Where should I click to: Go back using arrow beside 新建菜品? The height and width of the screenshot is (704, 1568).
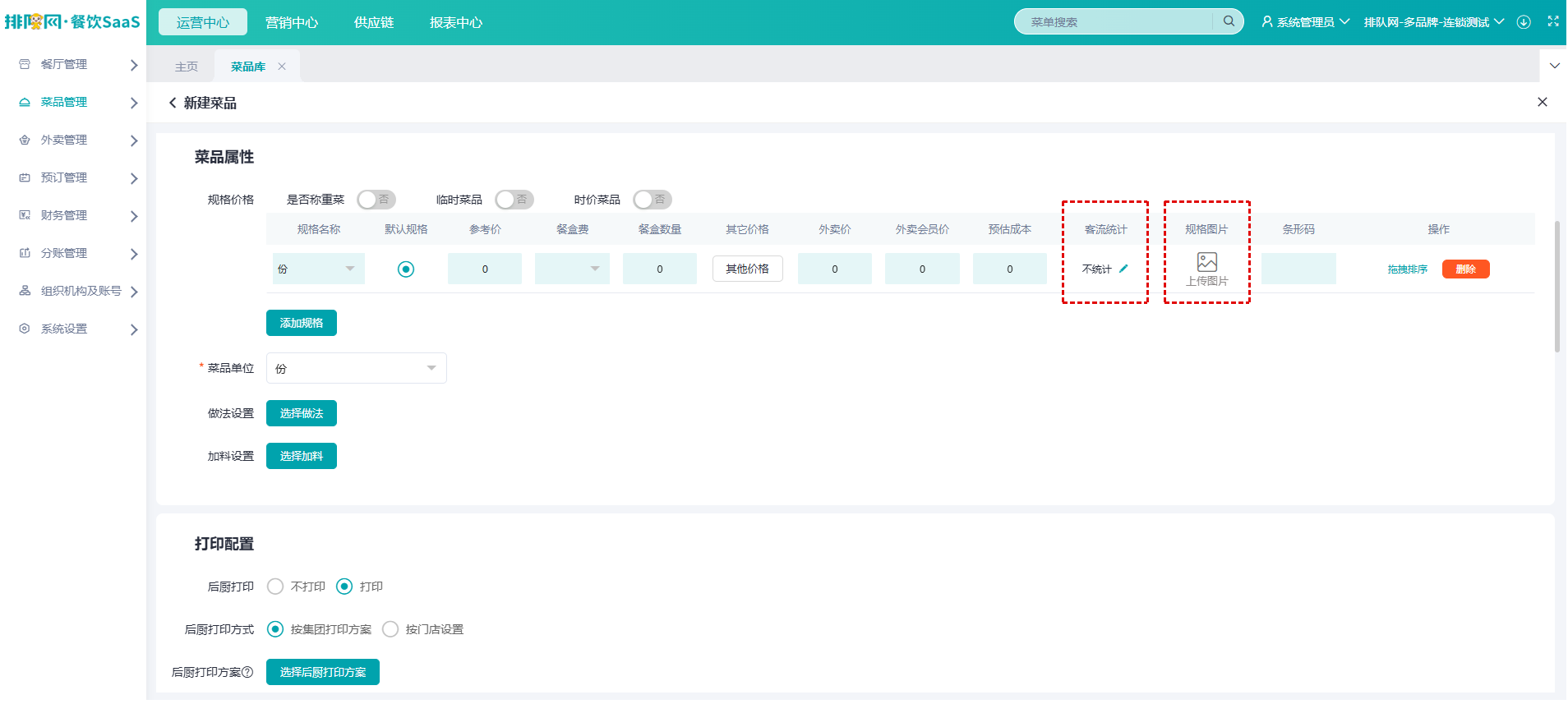(x=173, y=103)
